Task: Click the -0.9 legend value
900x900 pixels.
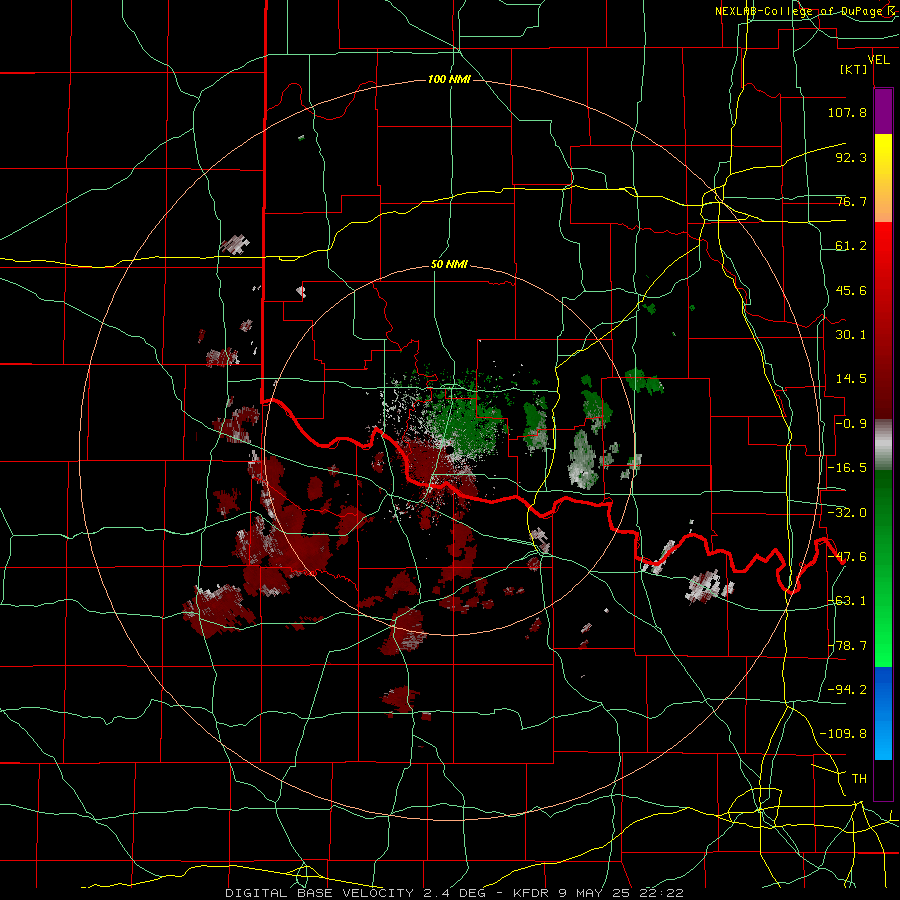Action: [x=851, y=424]
